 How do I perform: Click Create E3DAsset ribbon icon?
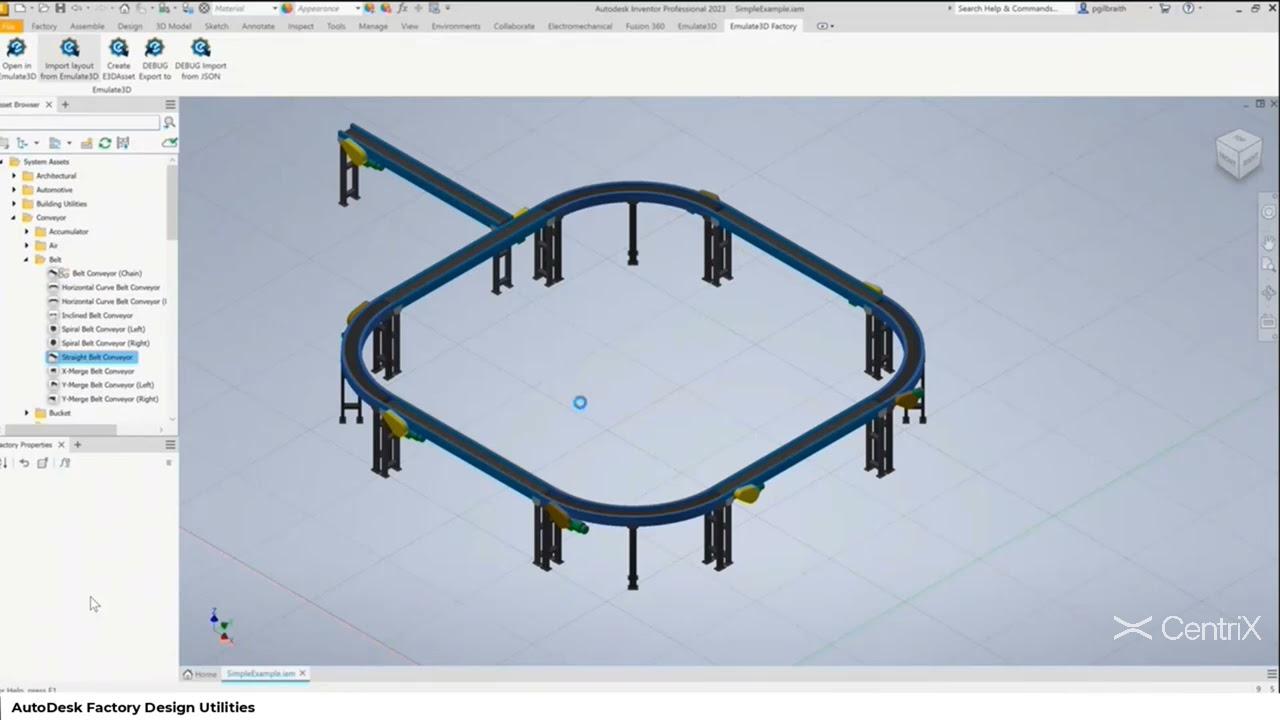point(118,59)
